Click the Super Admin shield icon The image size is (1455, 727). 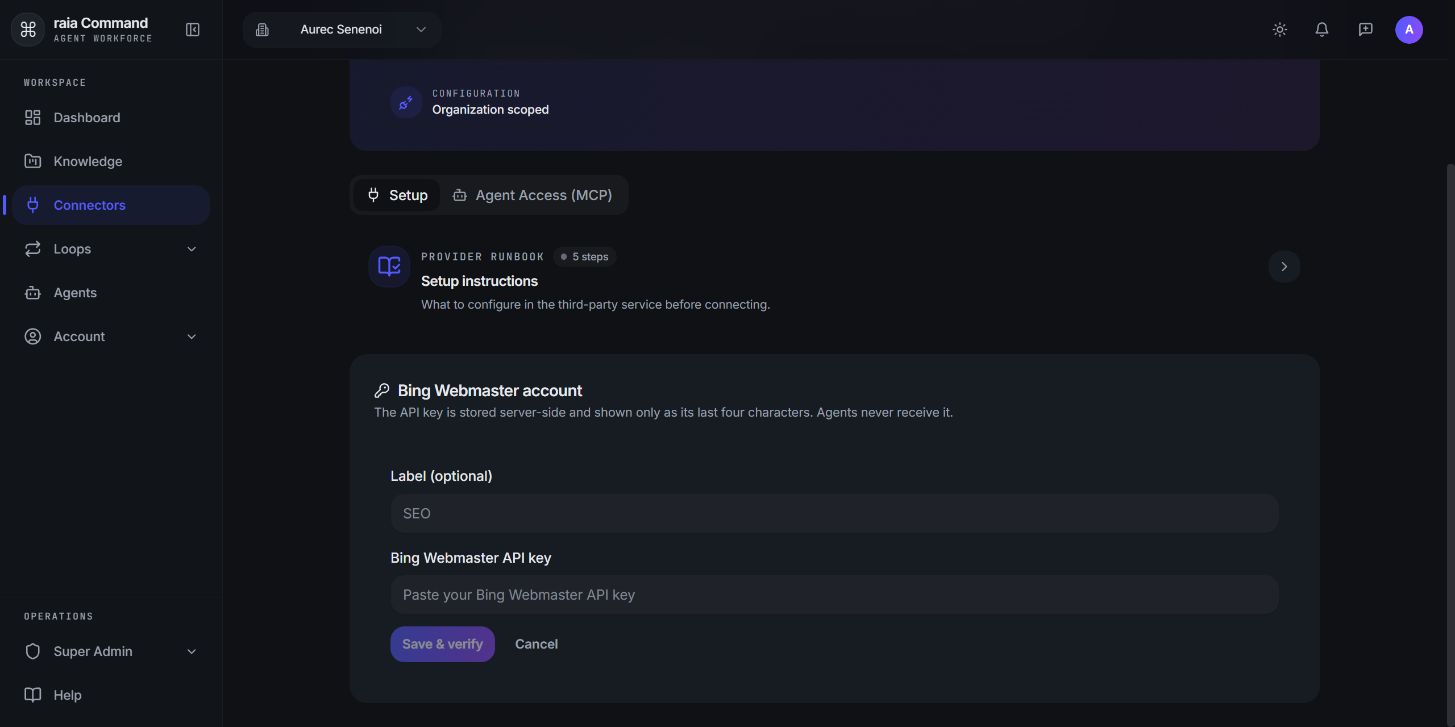pos(33,652)
